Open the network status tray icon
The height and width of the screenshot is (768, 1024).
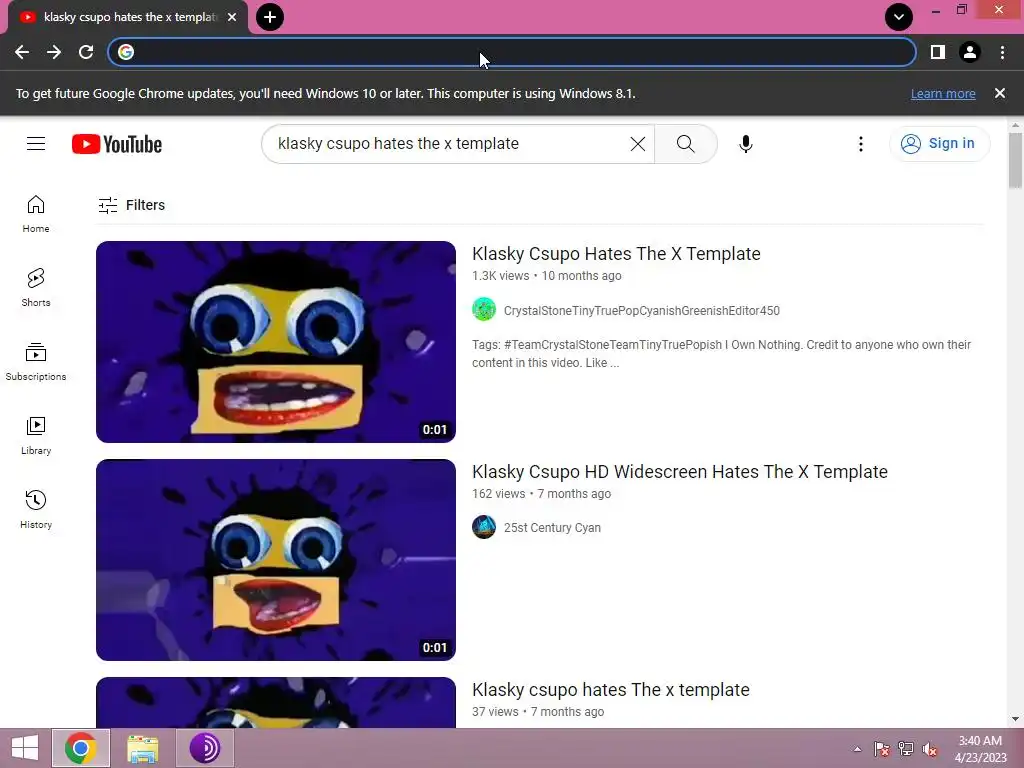coord(906,749)
